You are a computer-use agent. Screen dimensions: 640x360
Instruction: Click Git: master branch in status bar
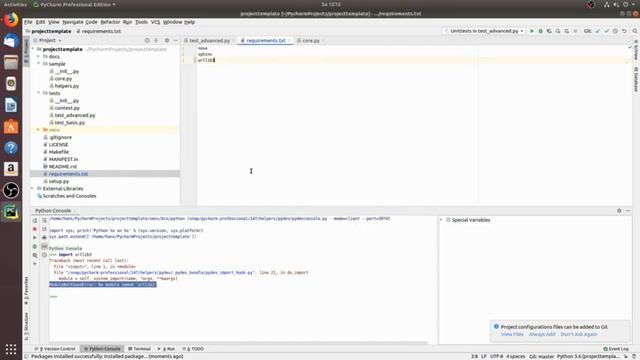[542, 356]
